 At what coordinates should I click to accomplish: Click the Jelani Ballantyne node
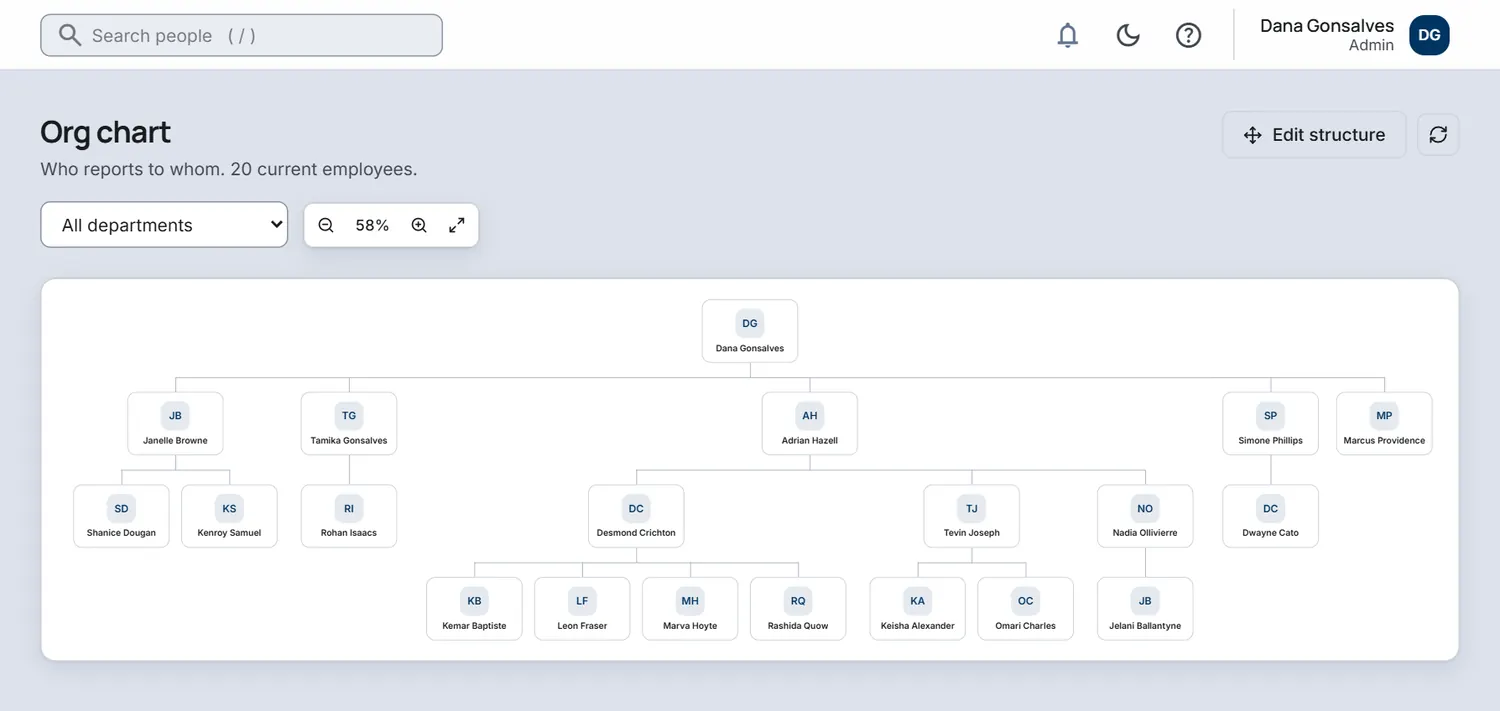pyautogui.click(x=1145, y=608)
